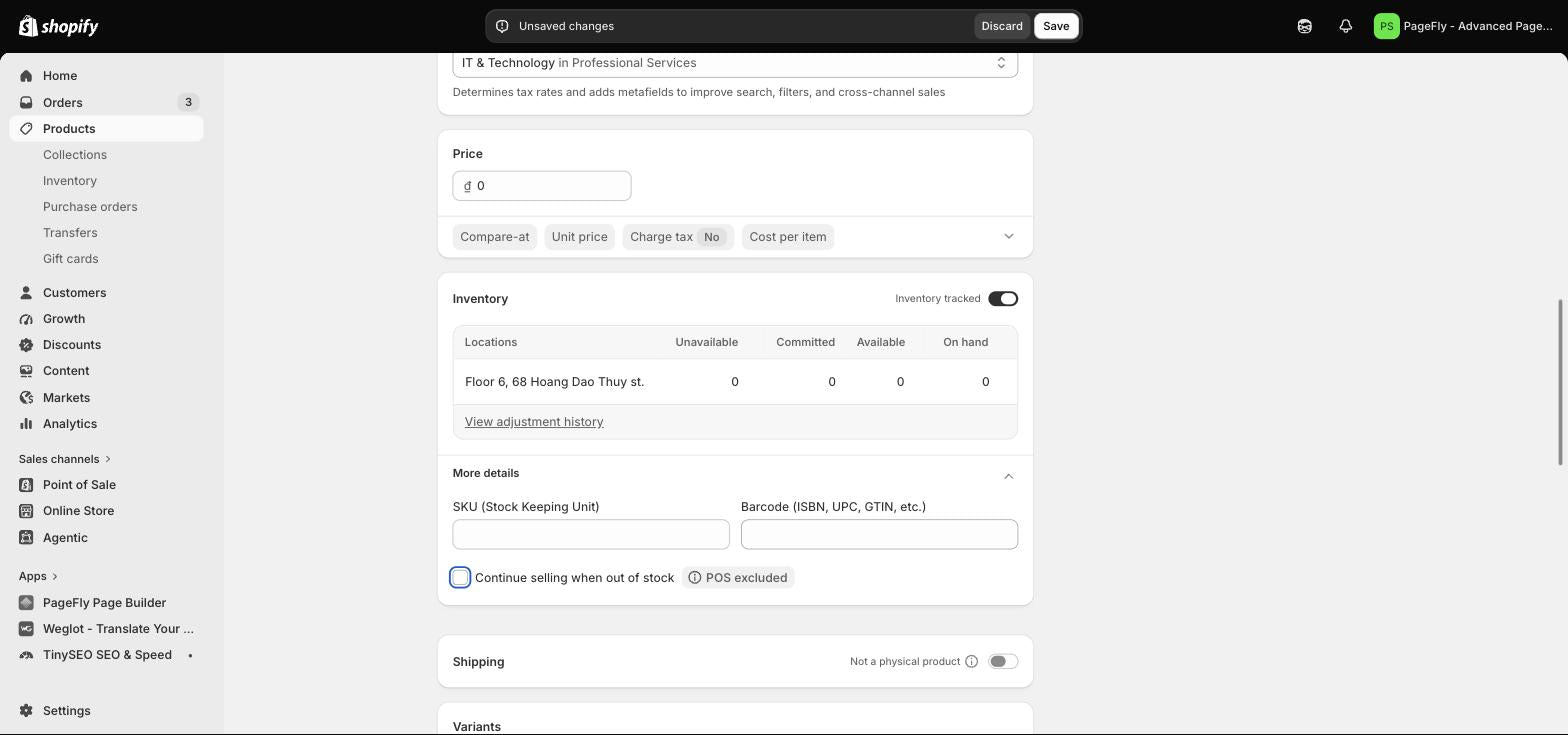Click the Point of Sale icon

[x=26, y=485]
